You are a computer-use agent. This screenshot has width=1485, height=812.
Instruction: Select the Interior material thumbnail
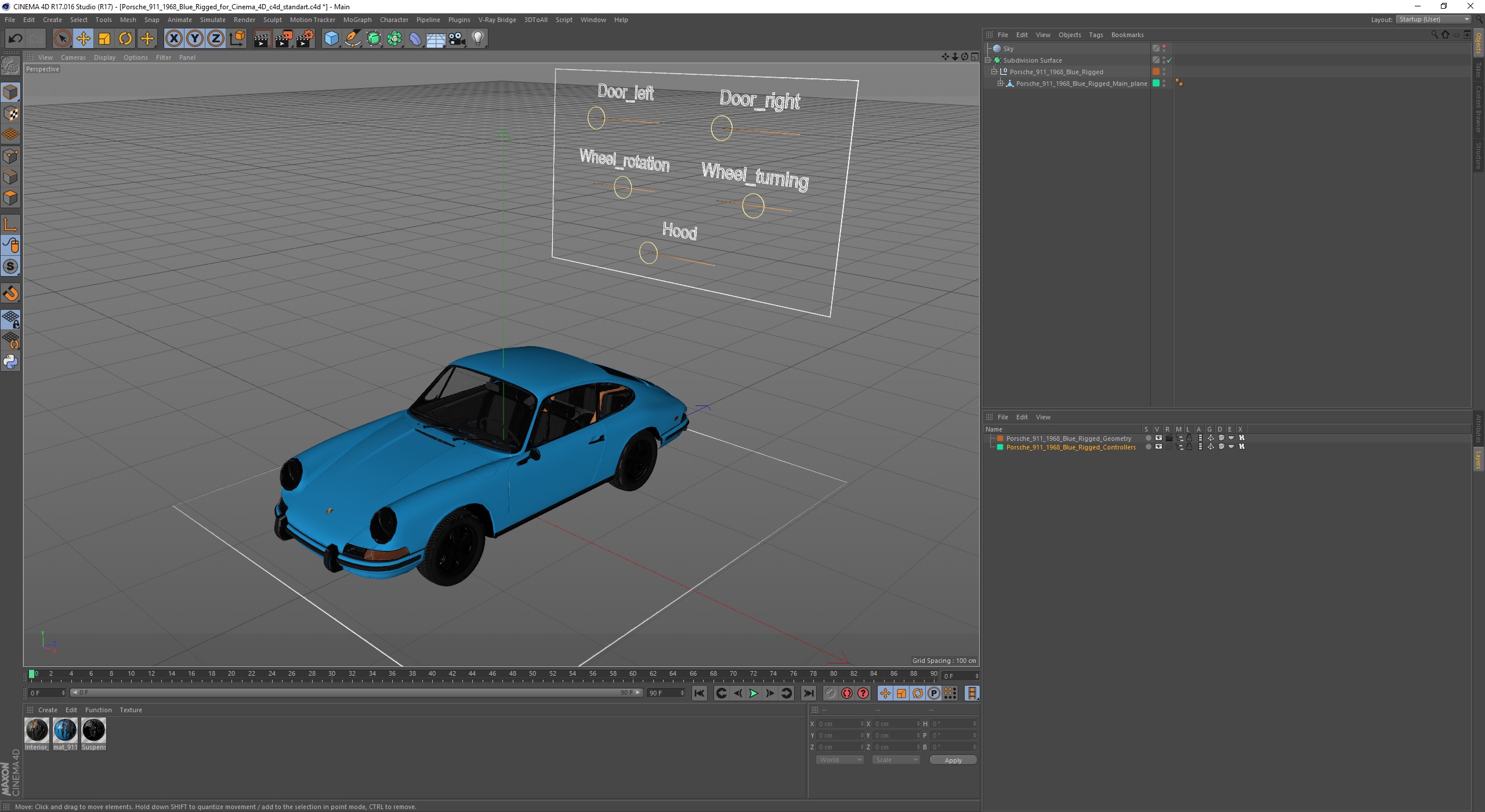pos(37,730)
